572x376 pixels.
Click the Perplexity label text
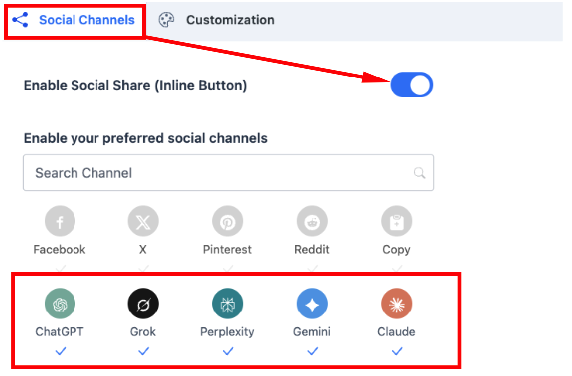tap(227, 332)
